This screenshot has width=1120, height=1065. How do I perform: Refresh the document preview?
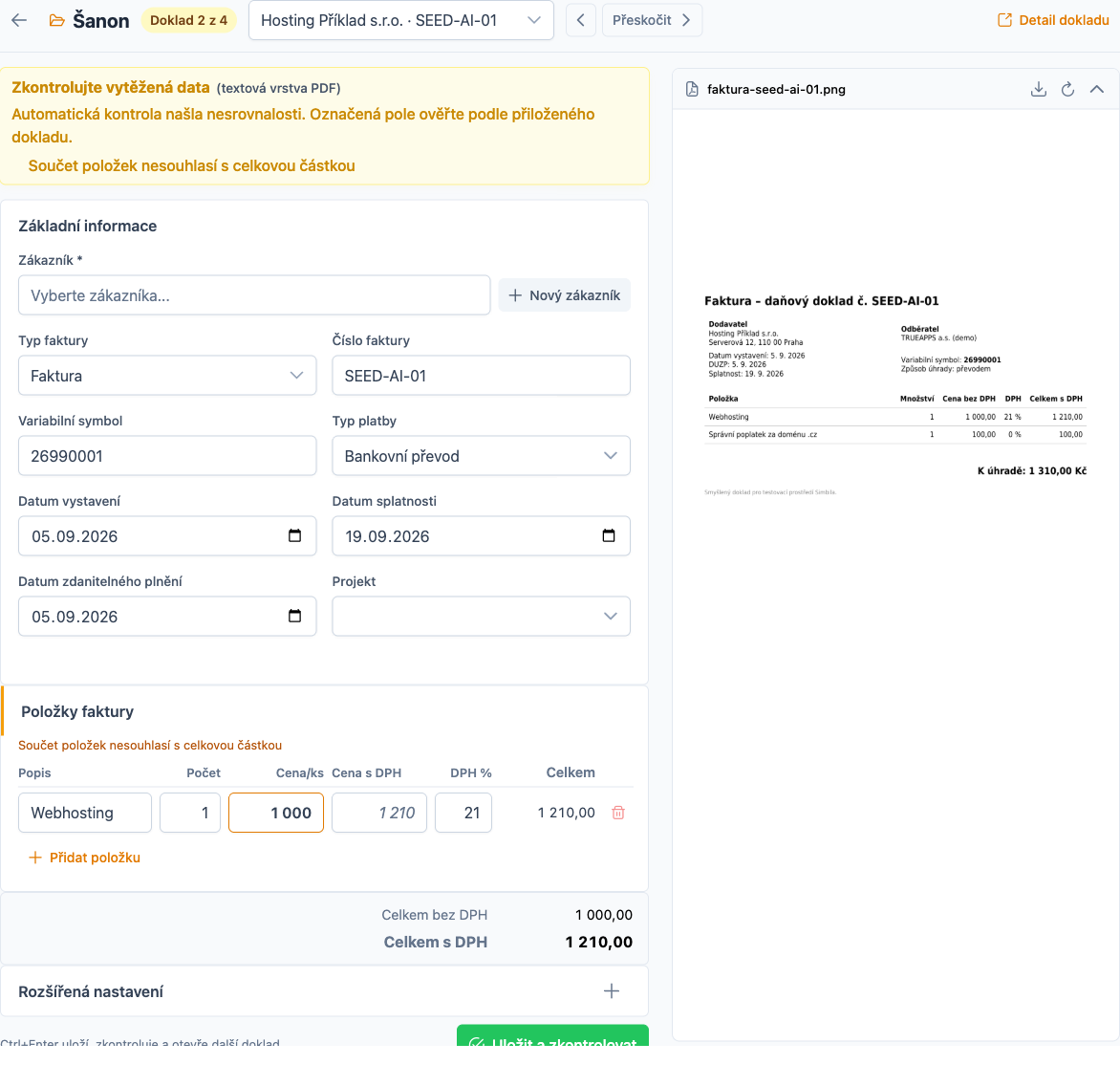1067,89
